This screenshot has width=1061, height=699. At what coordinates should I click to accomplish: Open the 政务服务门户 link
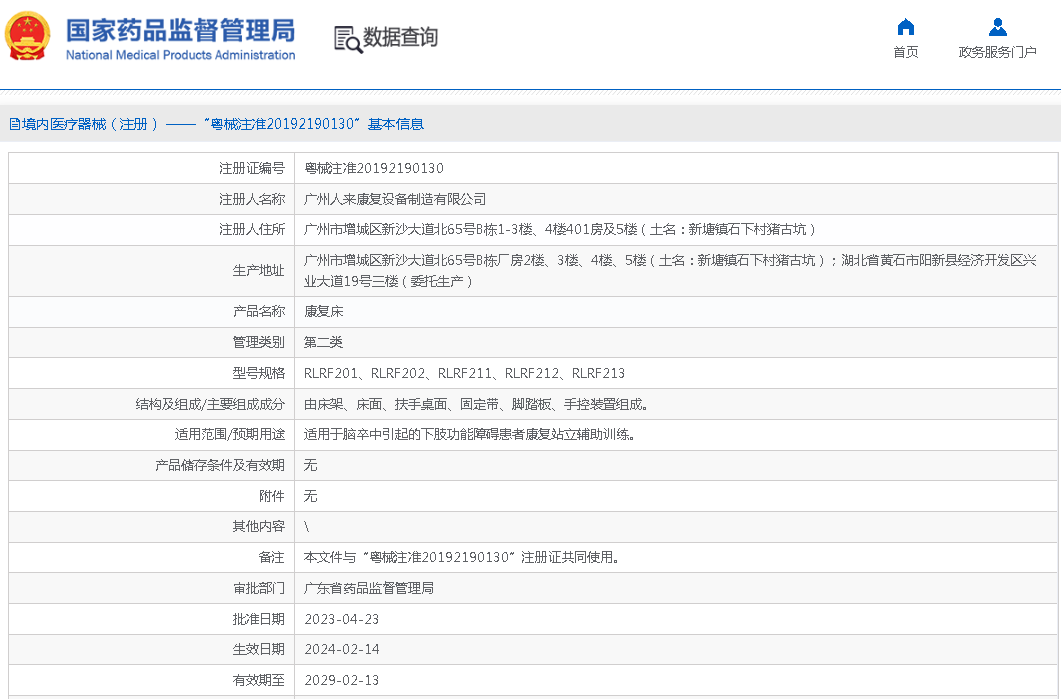tap(997, 52)
